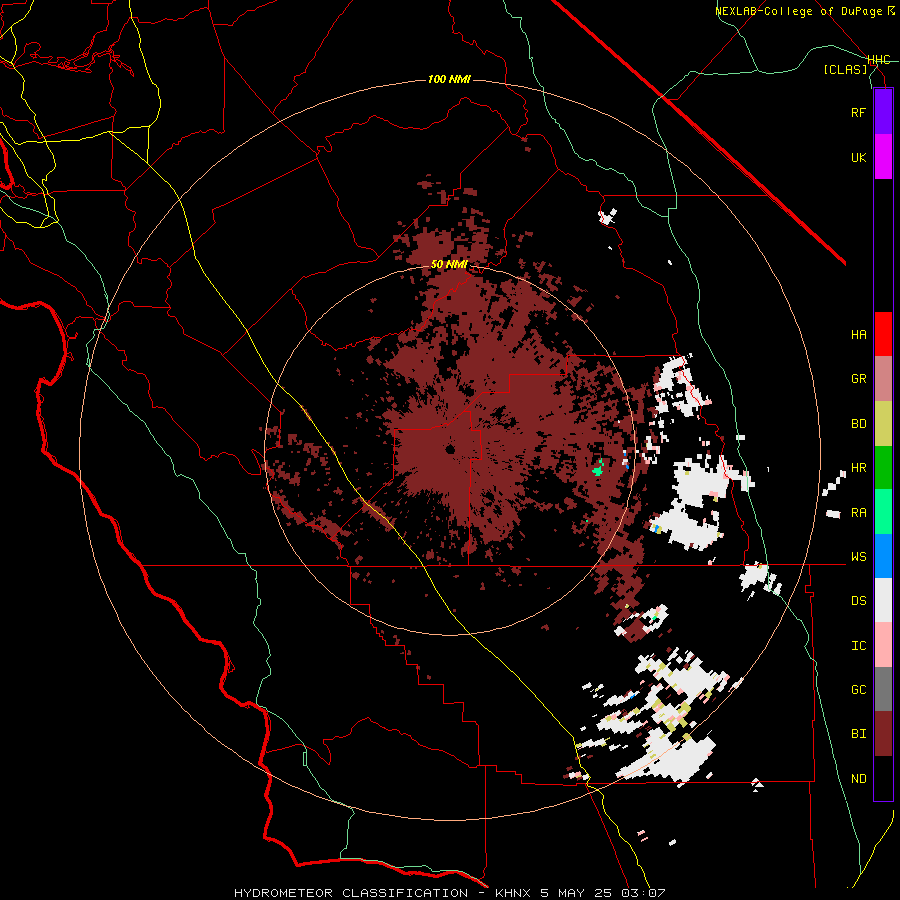Click the HYDROMETEOR CLASSIFICATION title text
Image resolution: width=900 pixels, height=900 pixels.
coord(351,893)
